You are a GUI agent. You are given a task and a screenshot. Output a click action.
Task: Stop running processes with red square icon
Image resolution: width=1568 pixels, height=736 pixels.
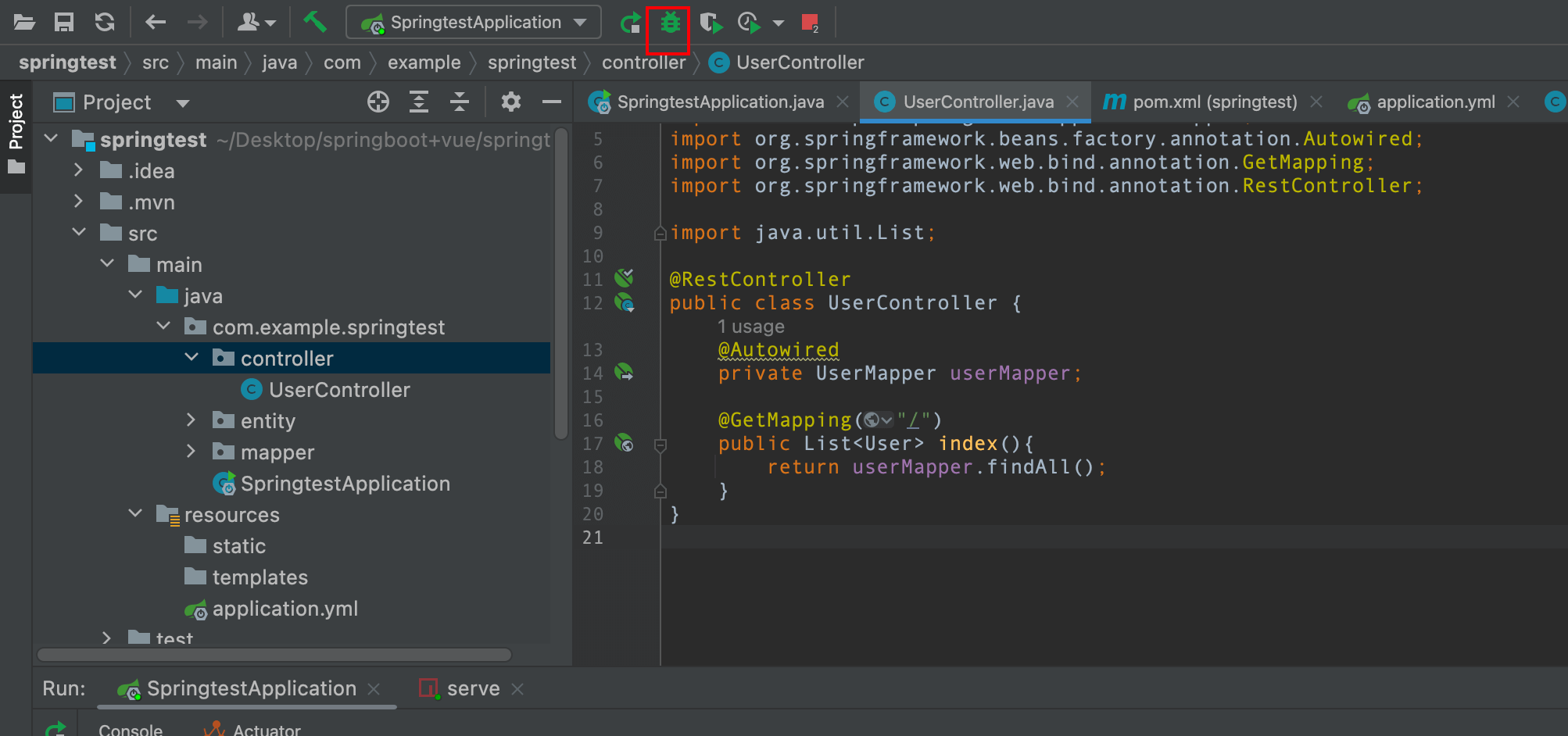coord(810,22)
